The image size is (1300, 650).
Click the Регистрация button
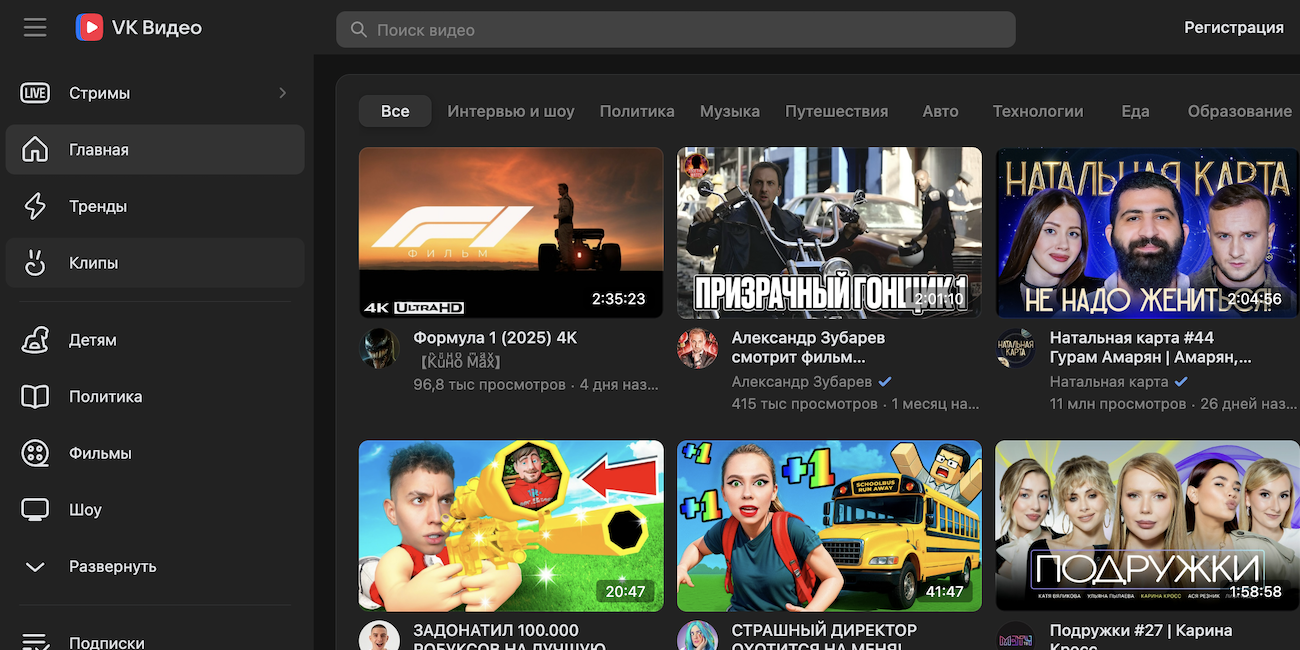coord(1233,28)
